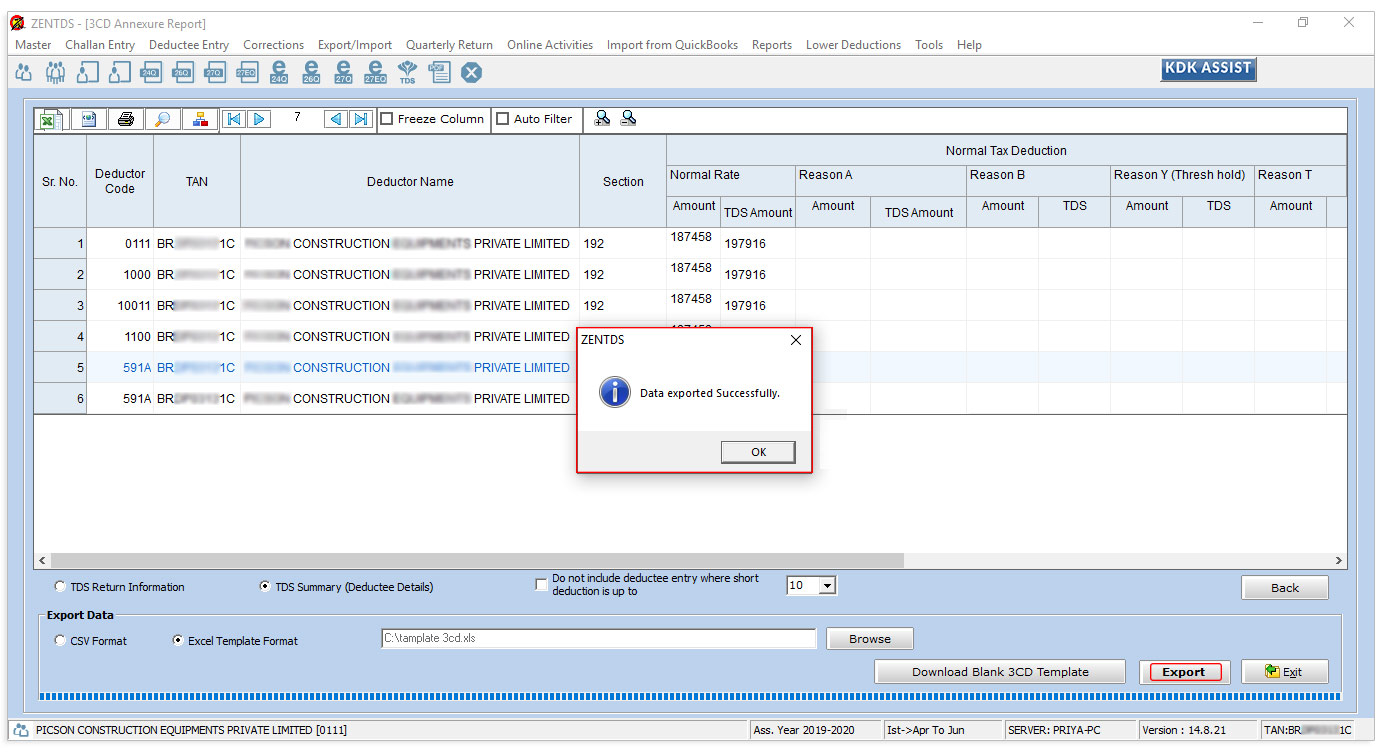Enable the Freeze Column checkbox
This screenshot has width=1385, height=752.
click(387, 119)
